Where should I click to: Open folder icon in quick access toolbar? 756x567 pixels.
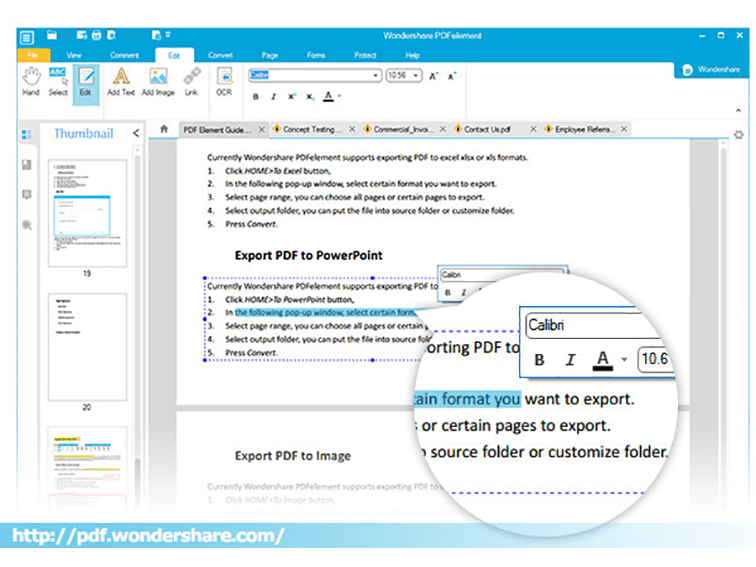52,35
